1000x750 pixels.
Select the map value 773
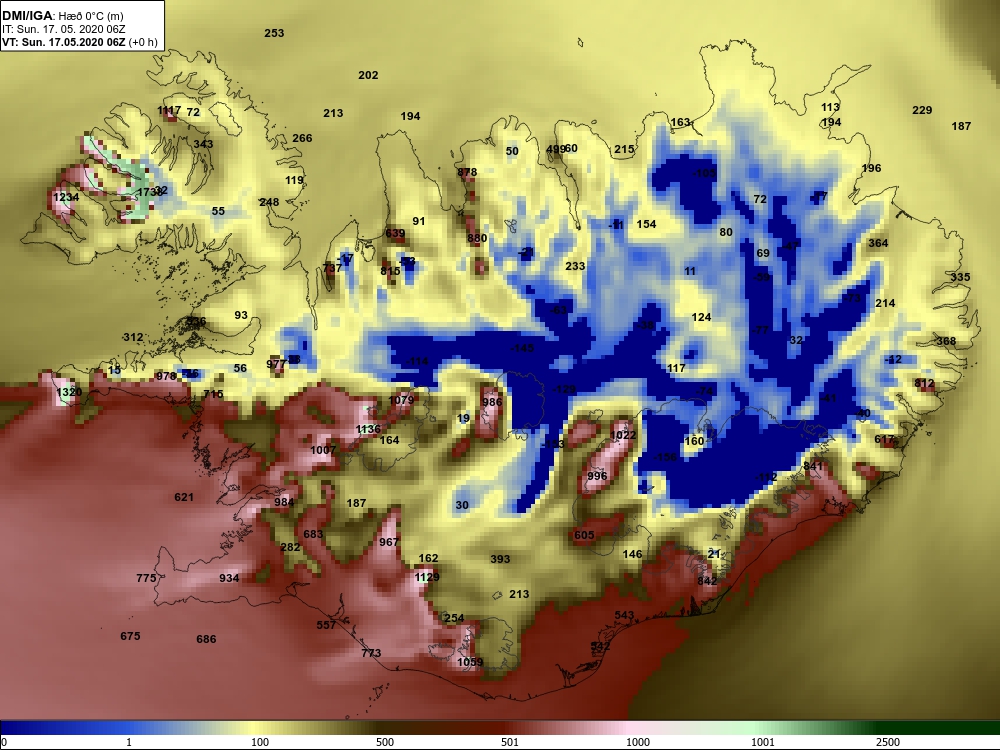point(371,653)
